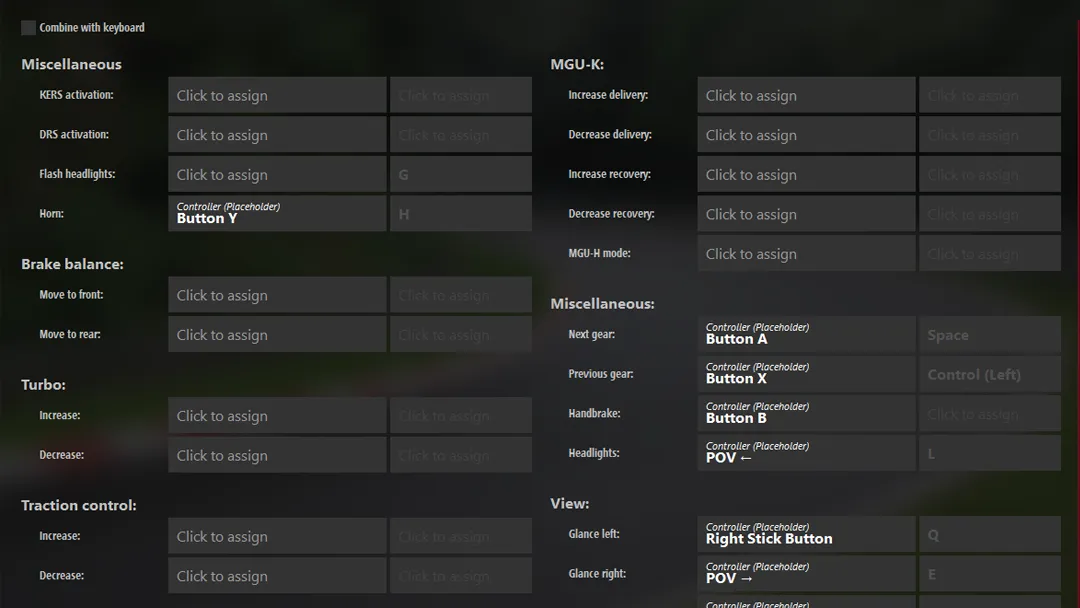Assign MGU-K Decrease recovery binding
This screenshot has height=608, width=1080.
click(x=806, y=213)
